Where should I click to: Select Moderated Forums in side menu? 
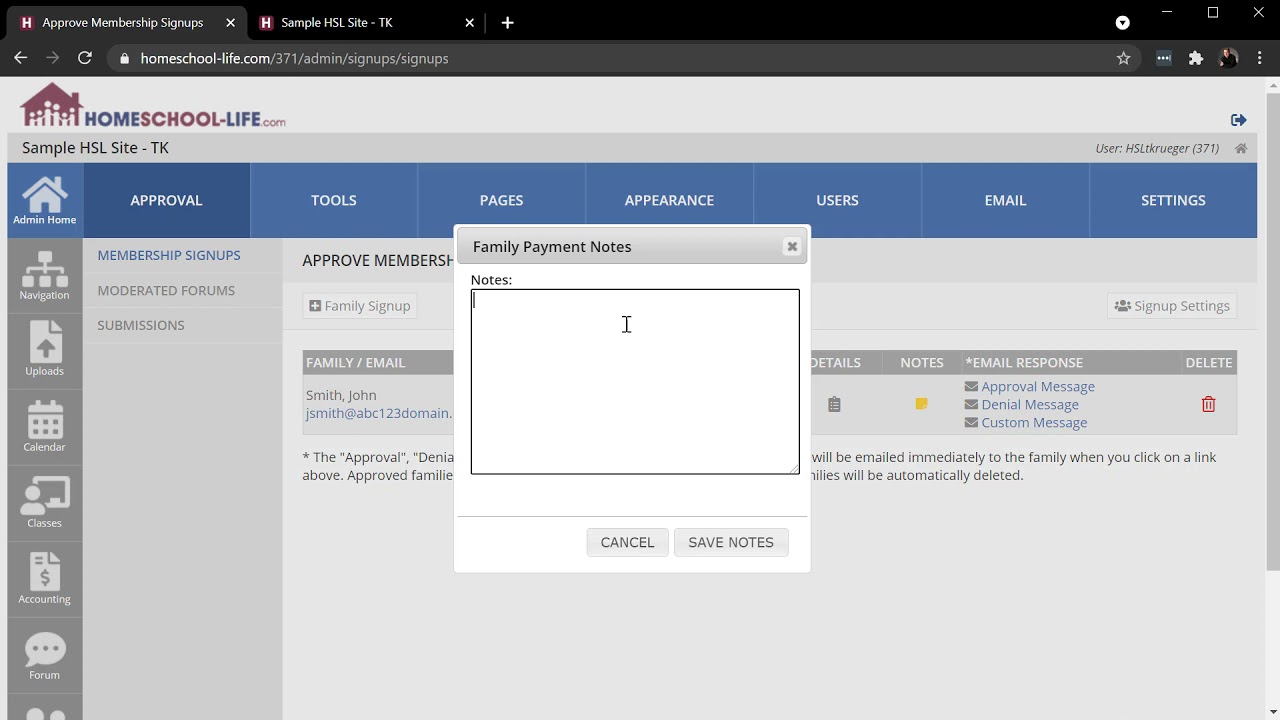pyautogui.click(x=166, y=290)
